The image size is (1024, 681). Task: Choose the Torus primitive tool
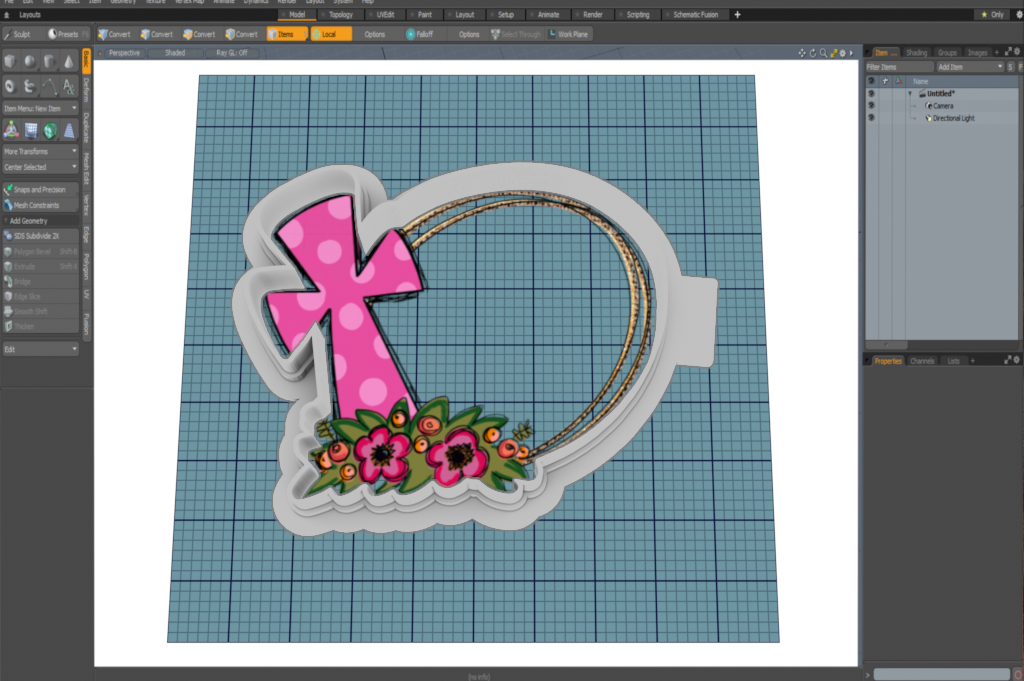point(10,86)
